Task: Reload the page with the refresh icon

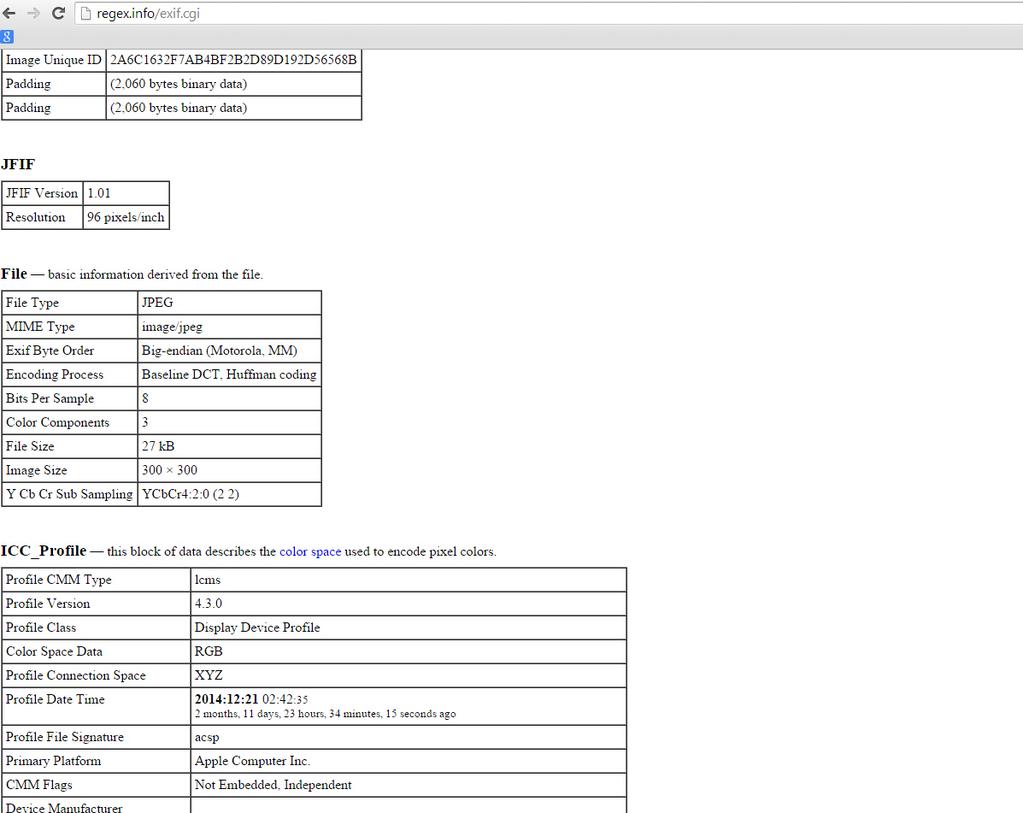Action: [58, 13]
